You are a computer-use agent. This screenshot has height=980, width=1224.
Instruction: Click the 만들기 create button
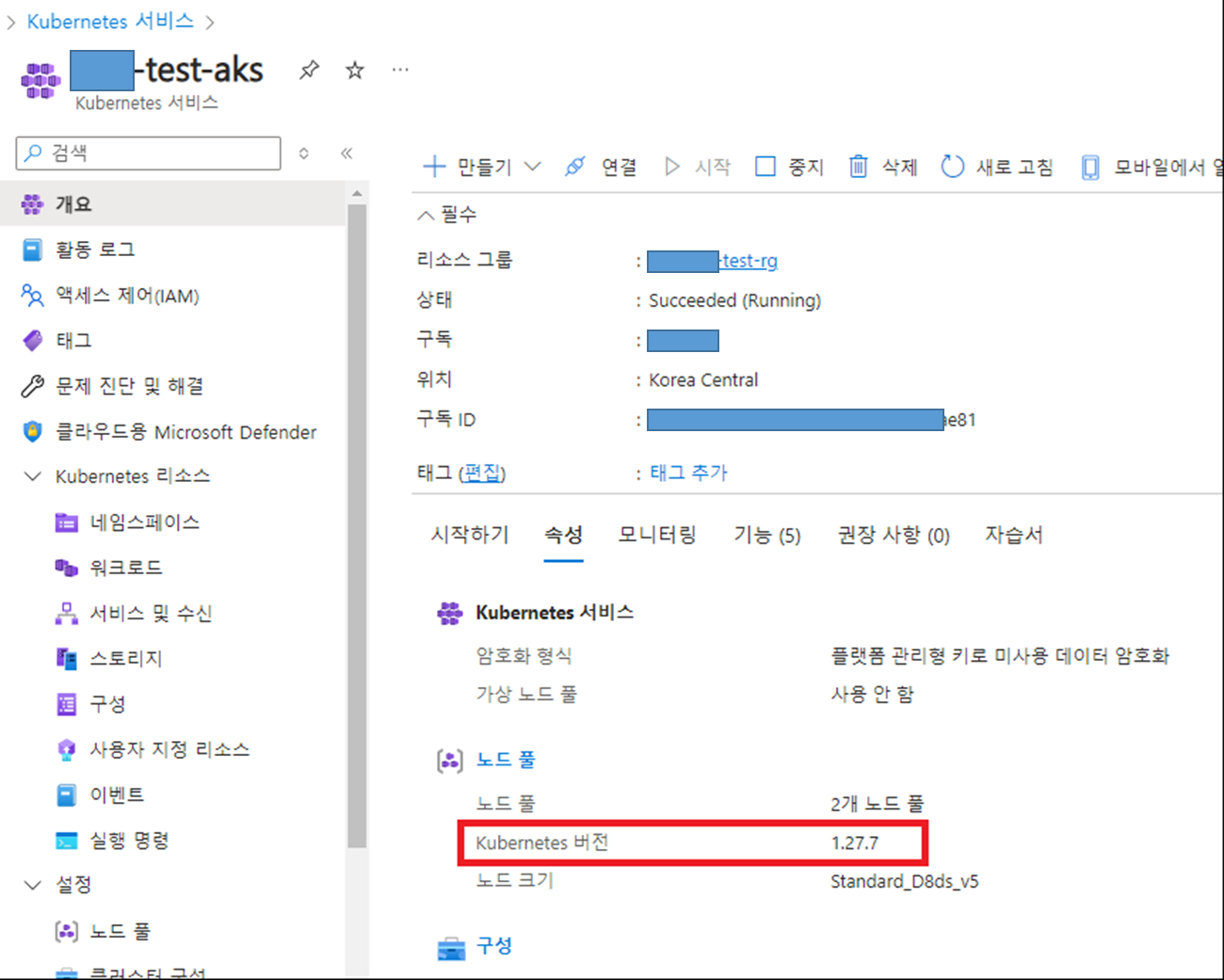[467, 167]
